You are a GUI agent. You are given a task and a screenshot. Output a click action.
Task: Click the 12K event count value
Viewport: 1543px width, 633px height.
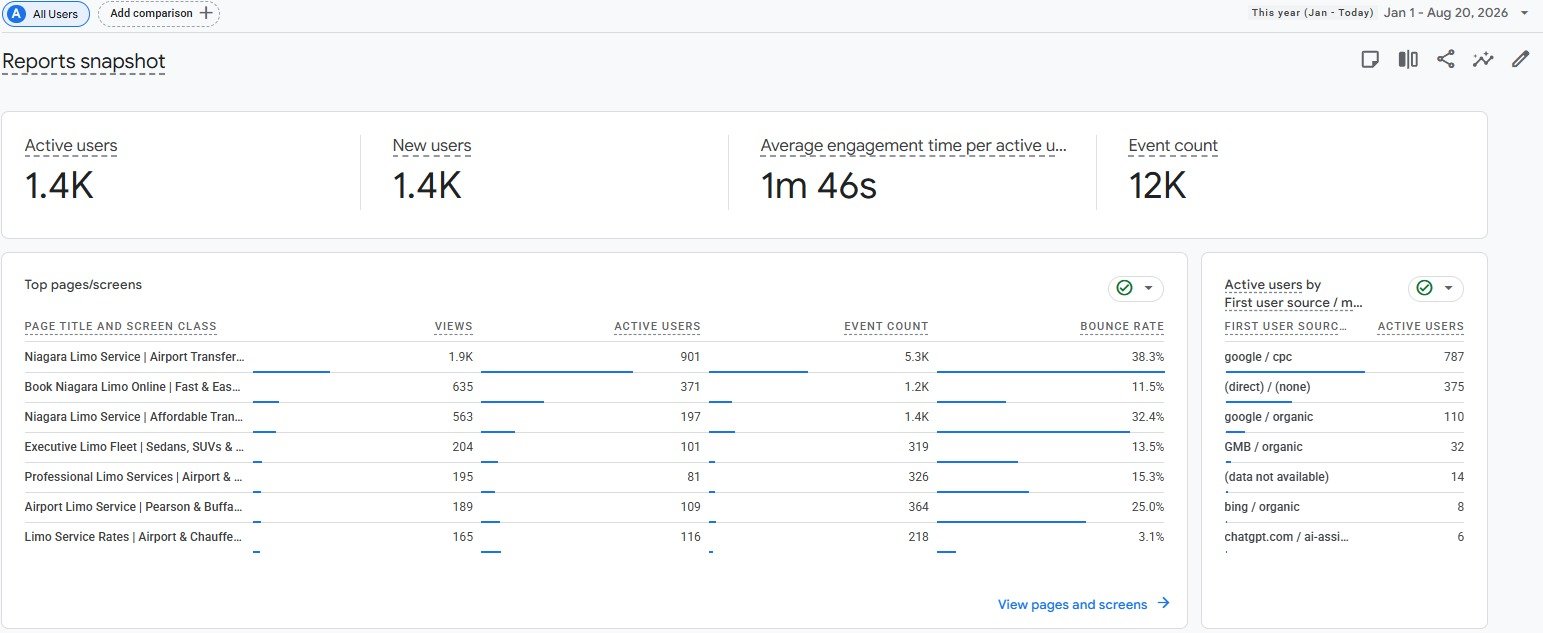click(x=1157, y=186)
